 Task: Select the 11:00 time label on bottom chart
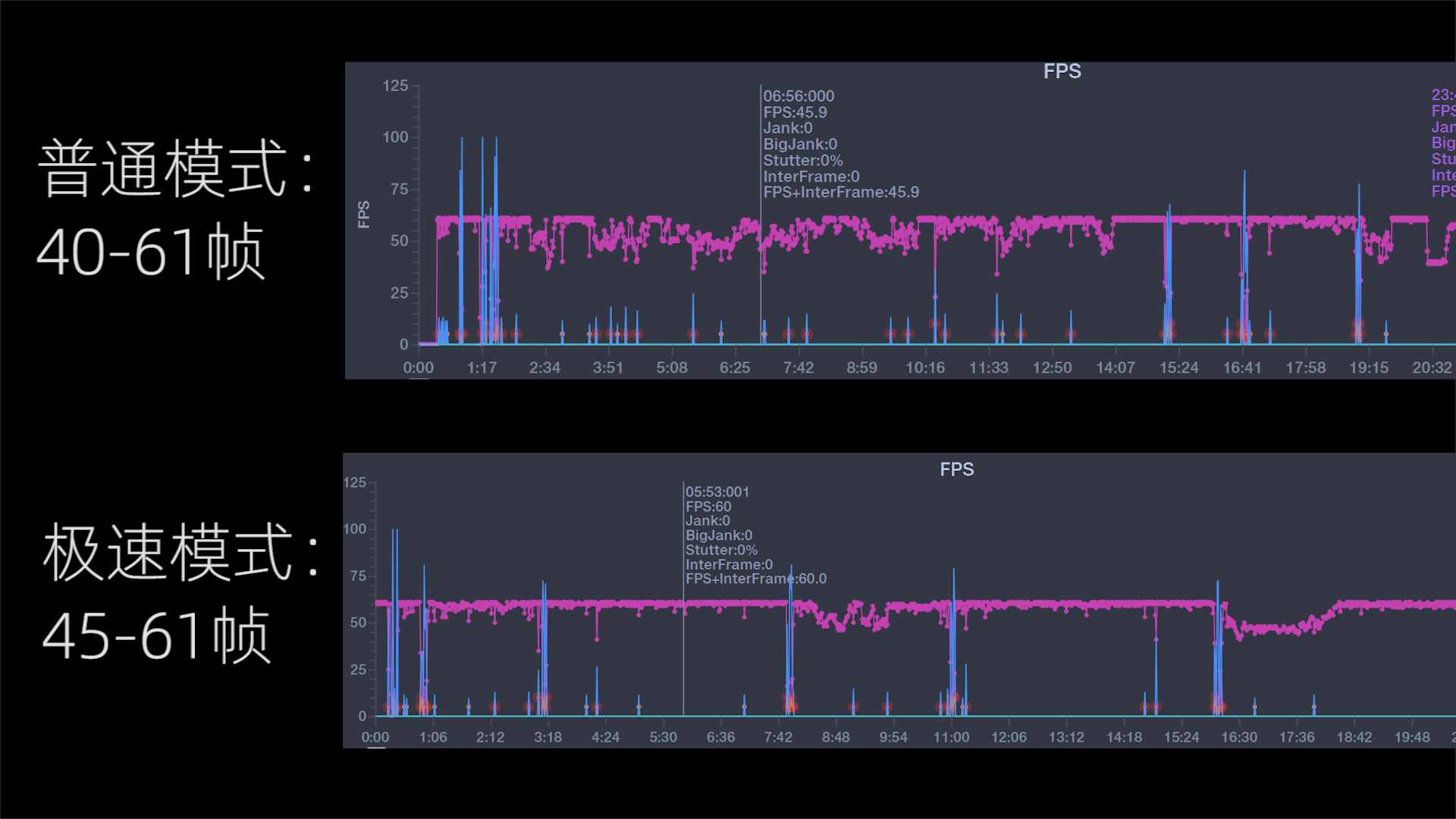(951, 737)
